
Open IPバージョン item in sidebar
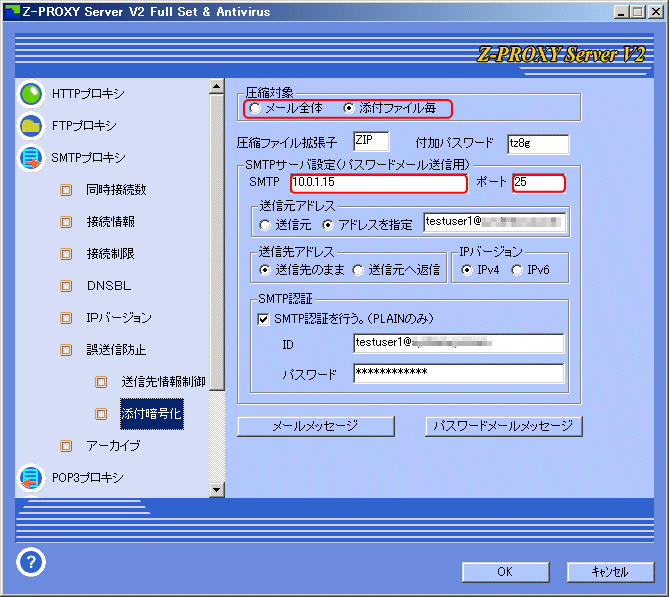point(119,318)
